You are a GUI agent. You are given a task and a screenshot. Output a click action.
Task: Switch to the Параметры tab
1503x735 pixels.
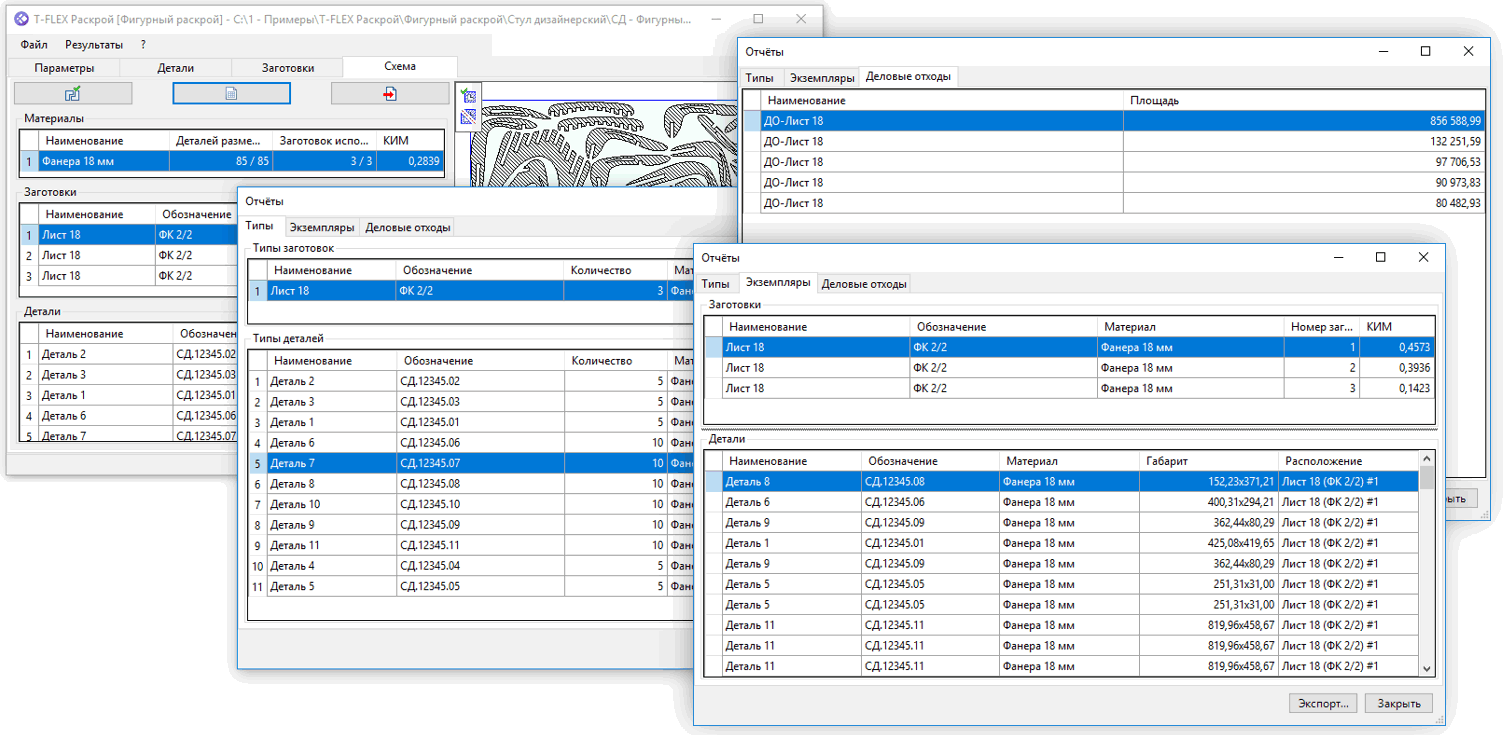(x=64, y=68)
